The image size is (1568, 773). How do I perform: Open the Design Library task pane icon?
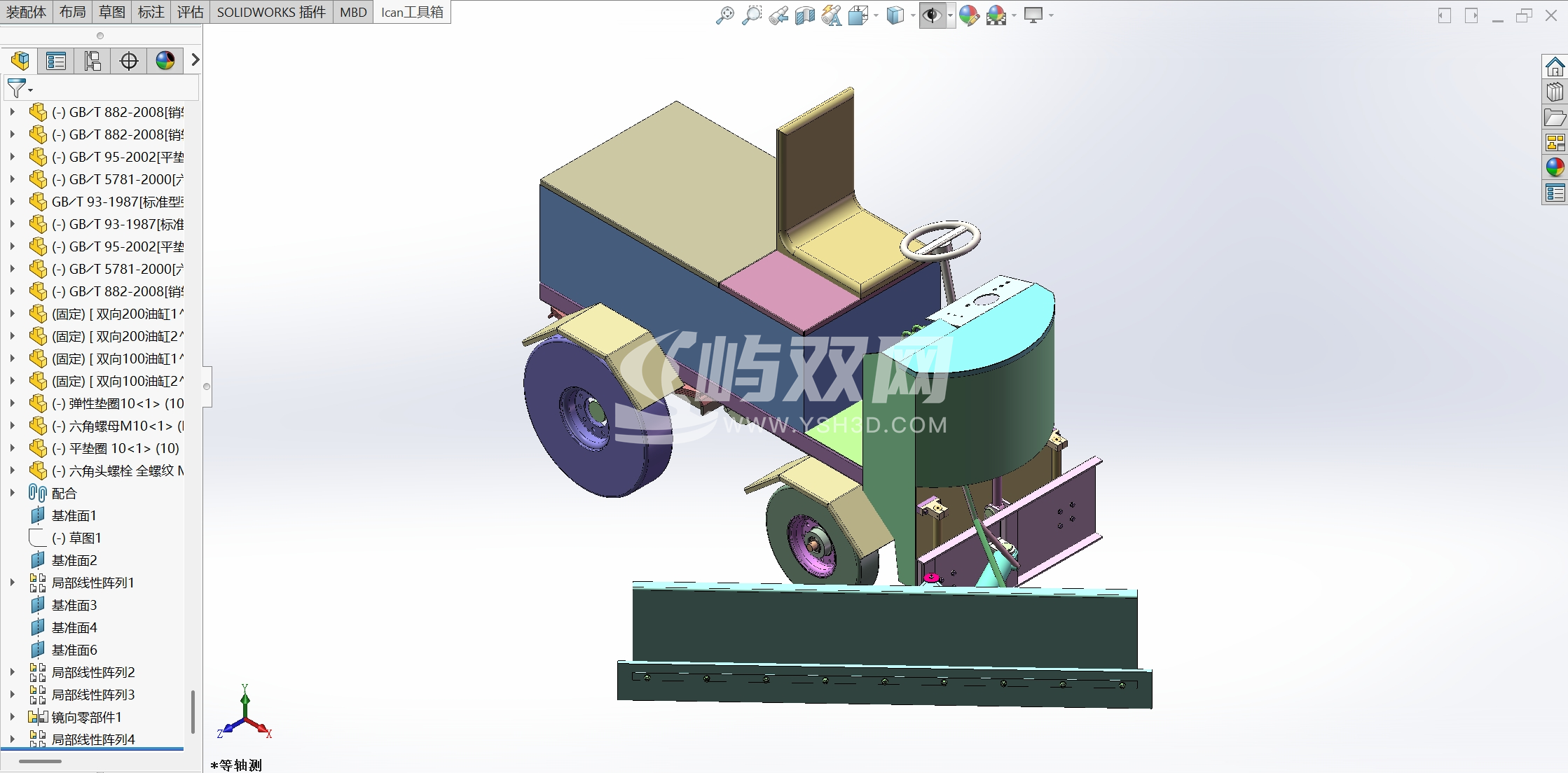pyautogui.click(x=1555, y=92)
